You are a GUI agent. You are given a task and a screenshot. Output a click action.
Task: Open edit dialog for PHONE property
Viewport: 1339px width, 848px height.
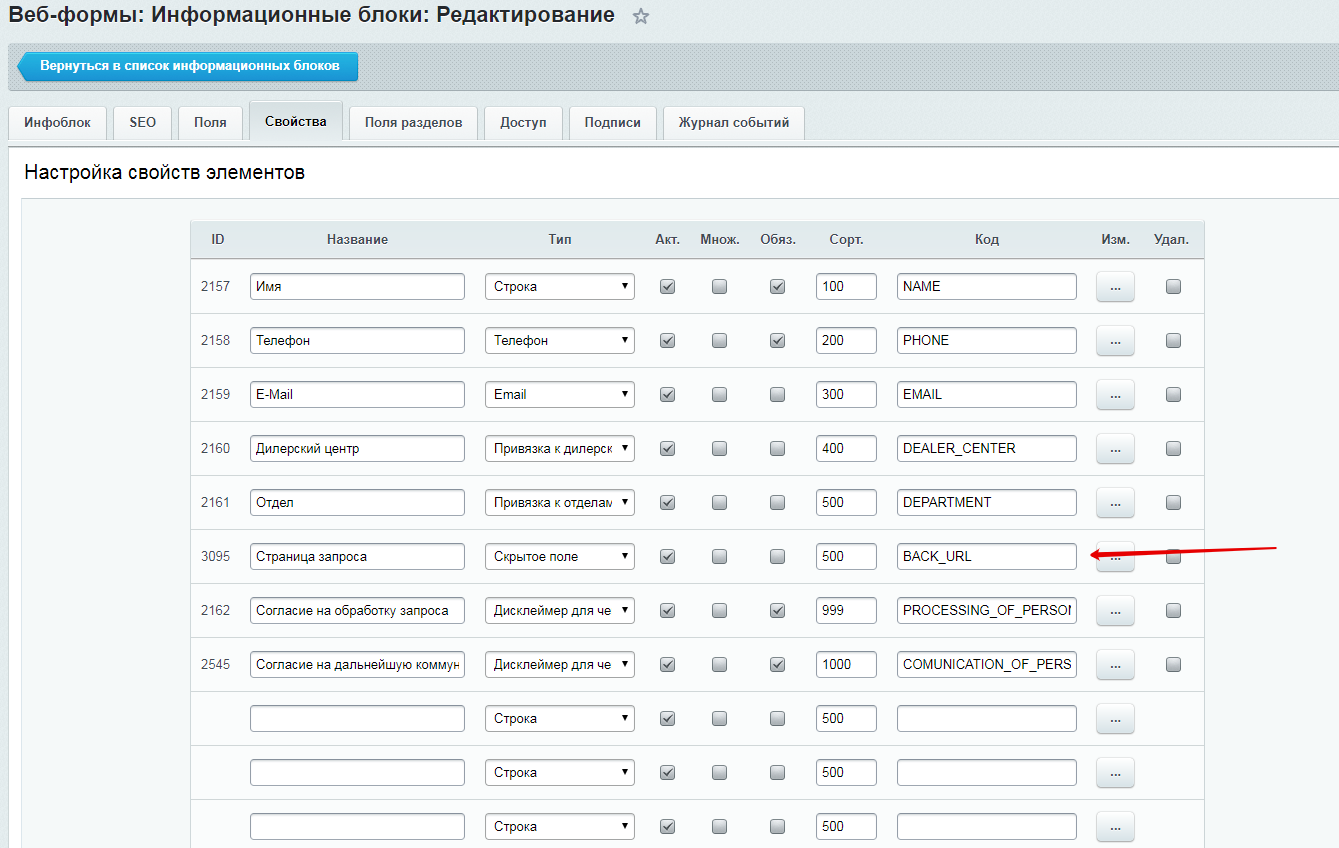click(x=1115, y=341)
